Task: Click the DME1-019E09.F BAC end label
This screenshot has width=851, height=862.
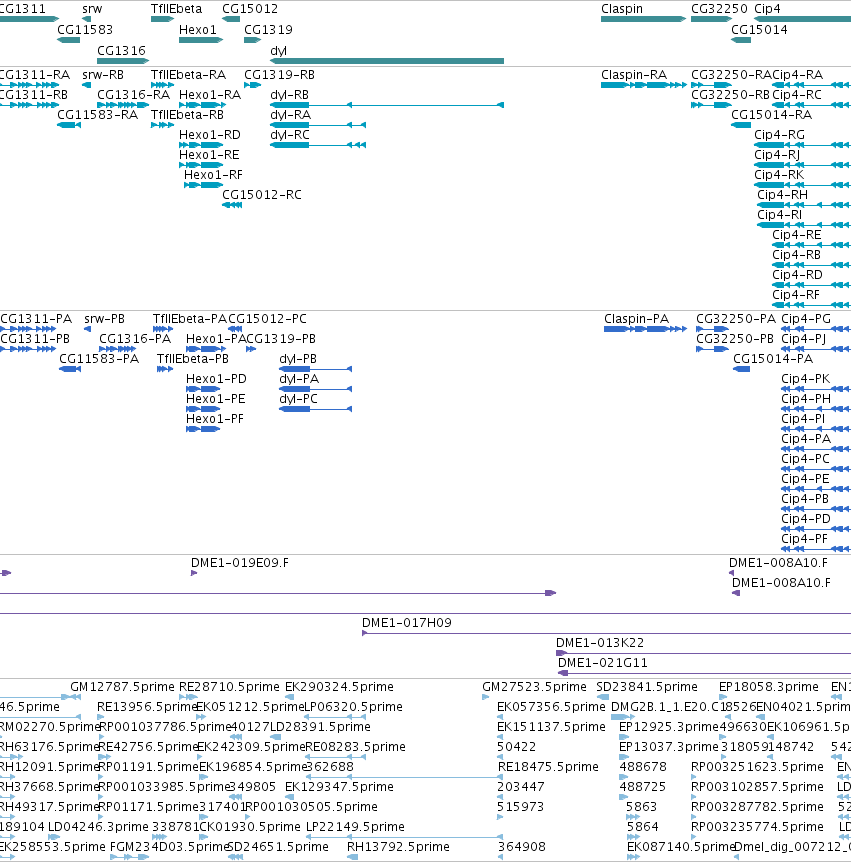Action: pos(240,563)
